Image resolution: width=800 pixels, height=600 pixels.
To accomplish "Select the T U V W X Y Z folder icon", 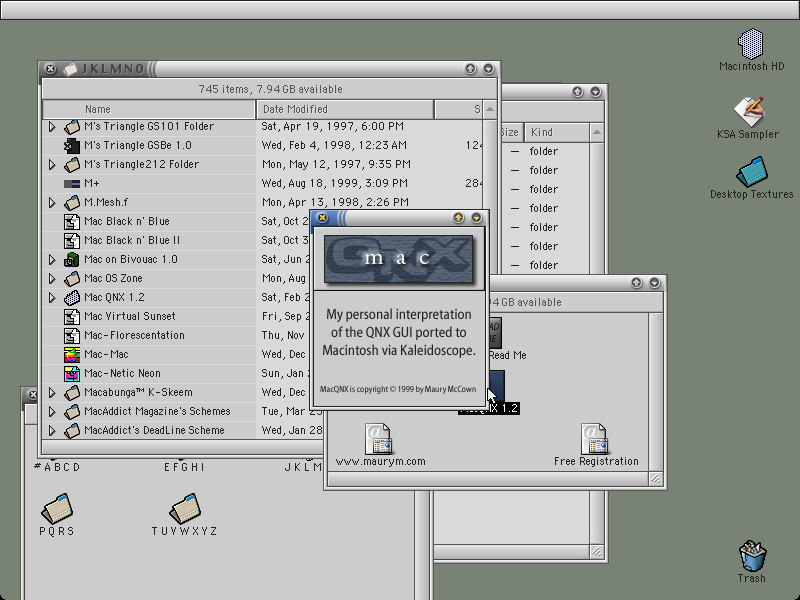I will click(185, 508).
